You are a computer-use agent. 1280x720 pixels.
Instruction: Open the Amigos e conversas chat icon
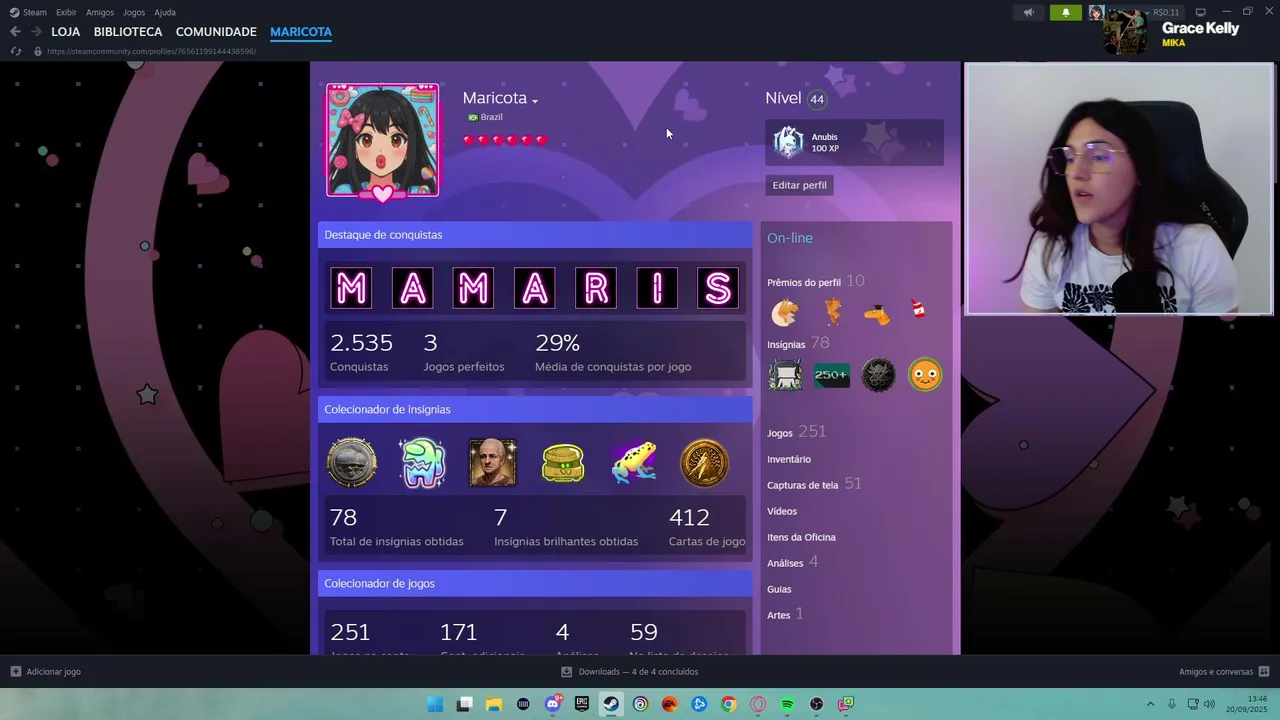click(x=1263, y=672)
